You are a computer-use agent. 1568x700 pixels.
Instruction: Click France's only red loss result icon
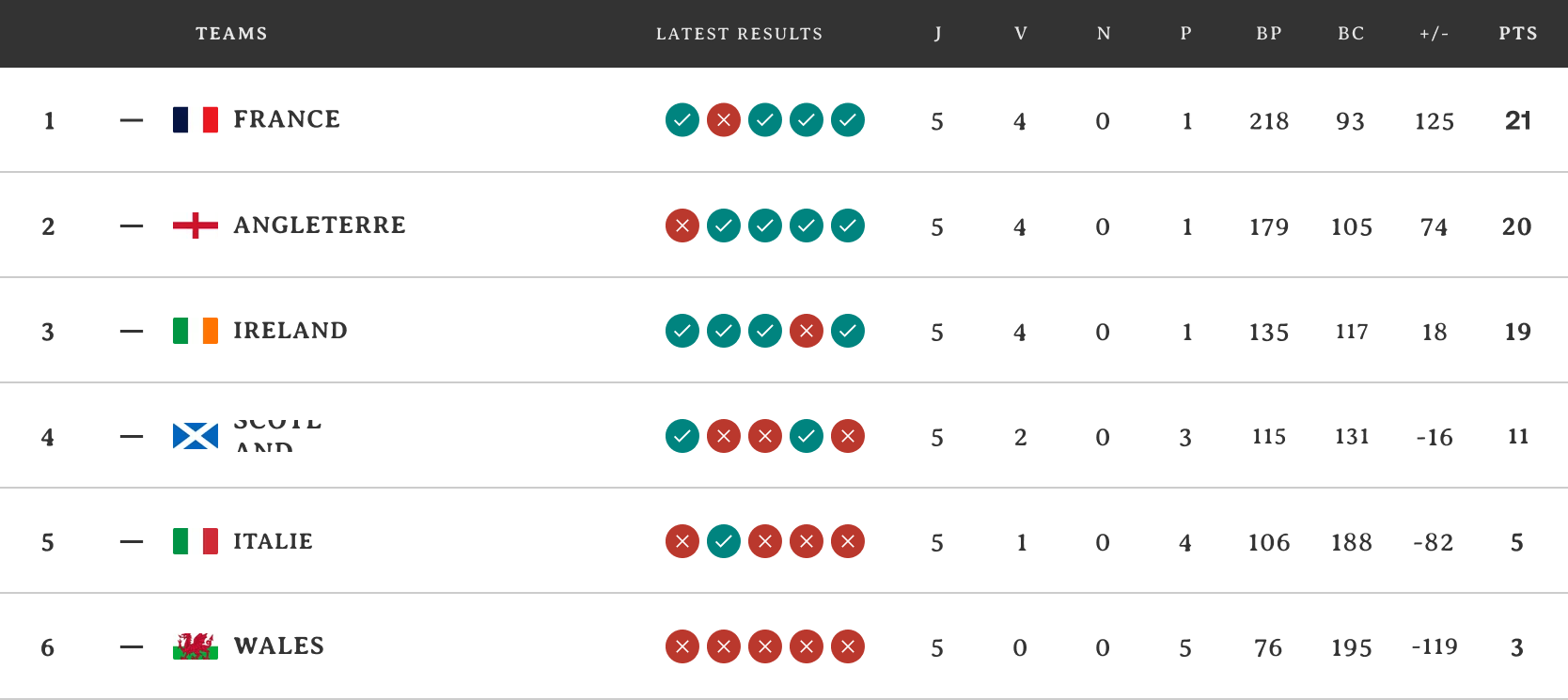click(x=724, y=120)
